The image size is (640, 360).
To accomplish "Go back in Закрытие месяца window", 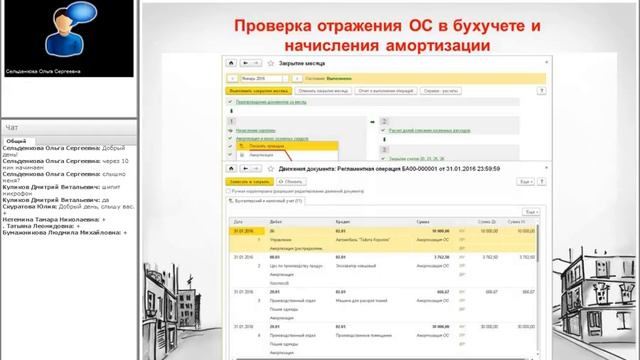I will point(245,63).
